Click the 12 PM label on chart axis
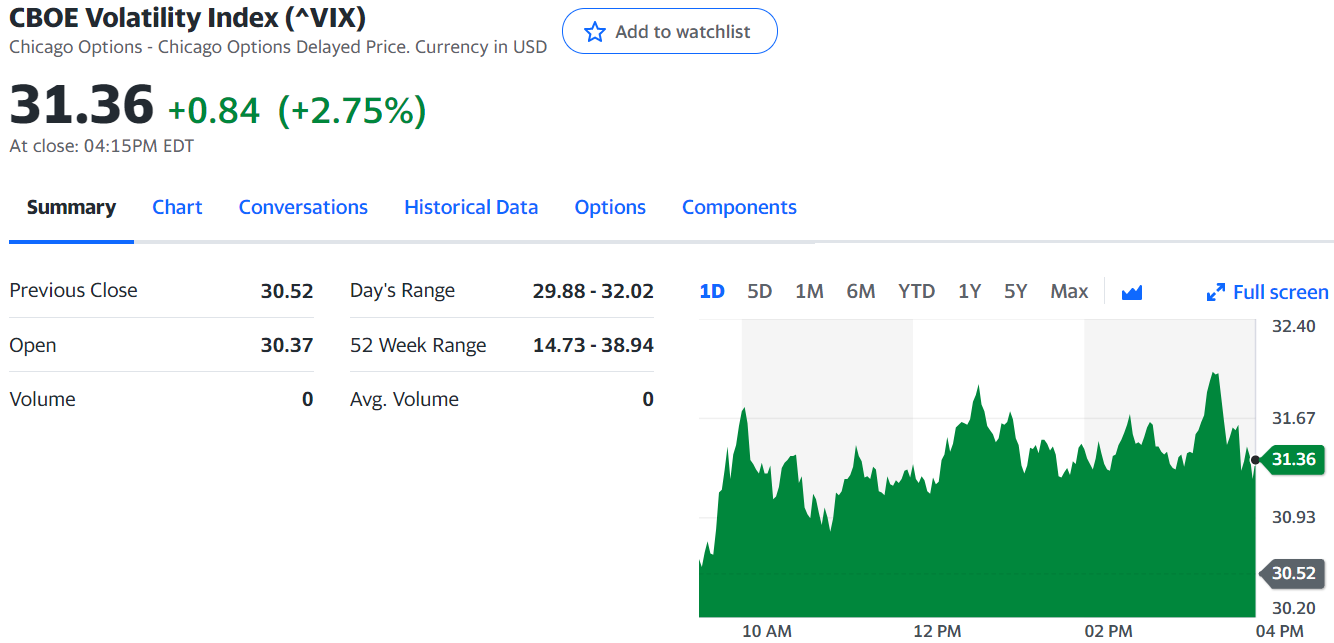The width and height of the screenshot is (1334, 643). coord(937,631)
